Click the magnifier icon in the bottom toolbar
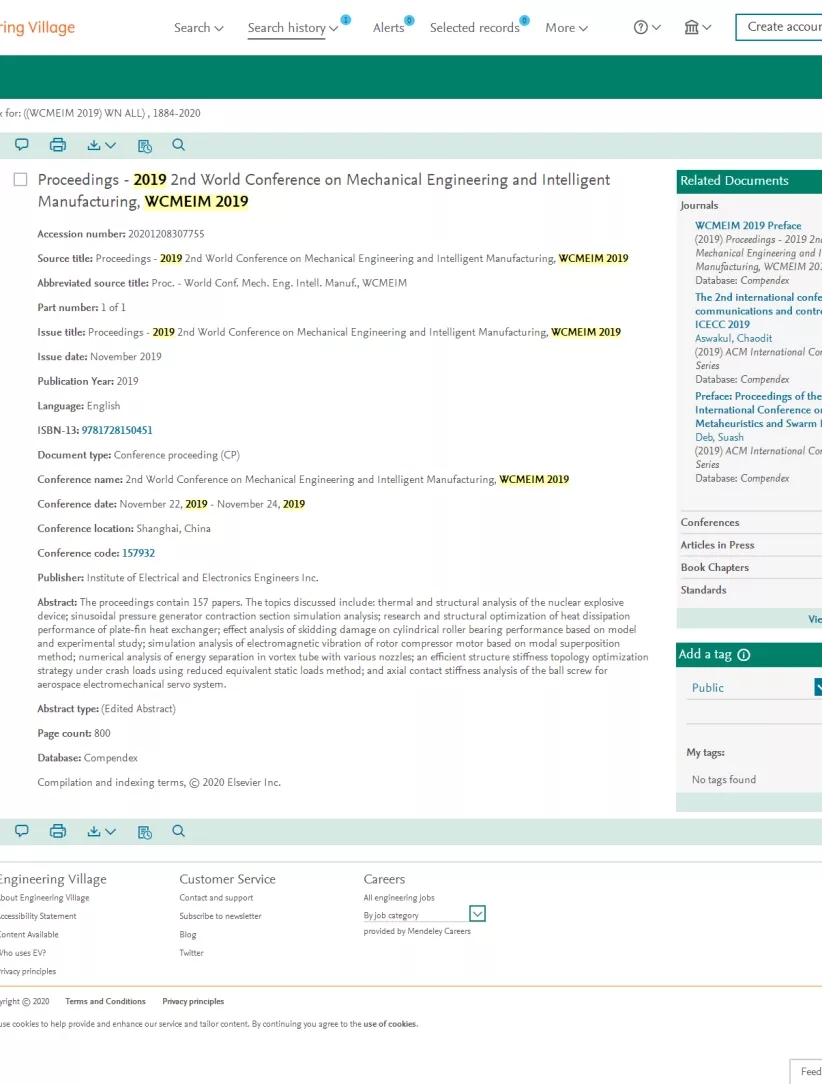Image resolution: width=822 pixels, height=1084 pixels. [x=178, y=831]
